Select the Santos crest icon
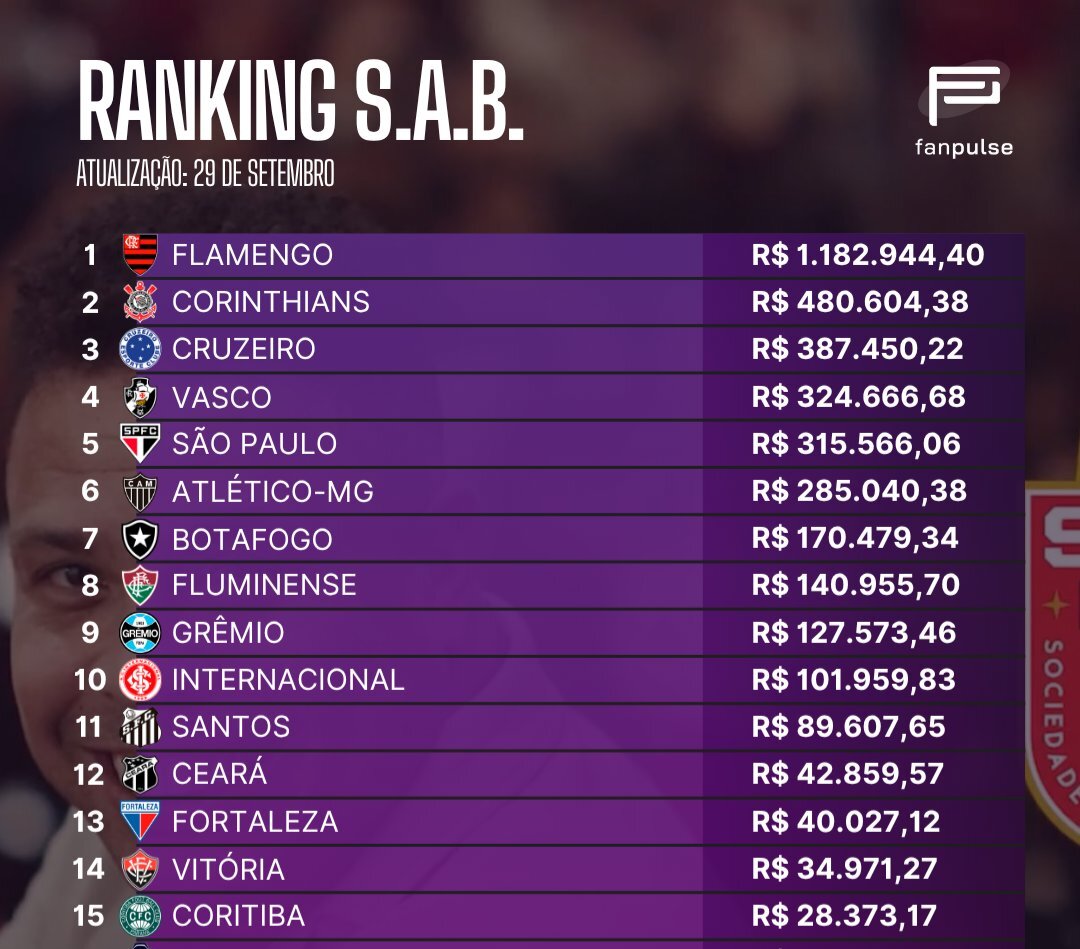Image resolution: width=1080 pixels, height=949 pixels. click(140, 727)
